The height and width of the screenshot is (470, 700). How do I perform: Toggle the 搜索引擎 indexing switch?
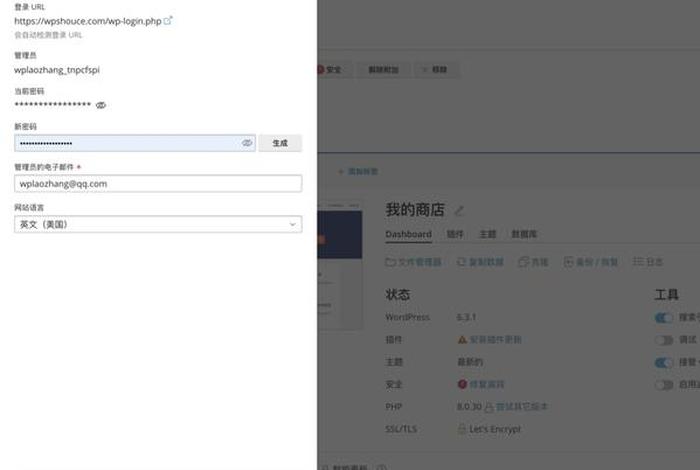click(x=664, y=318)
